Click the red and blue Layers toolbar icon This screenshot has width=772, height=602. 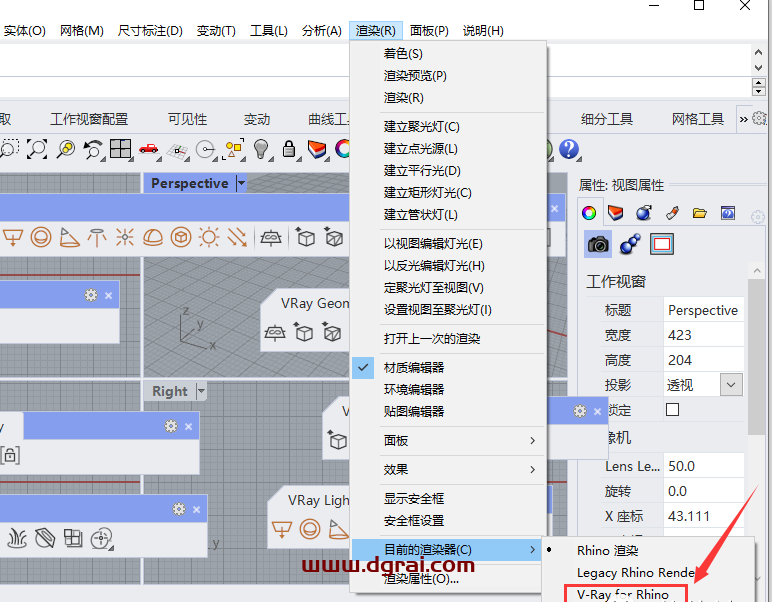click(x=317, y=149)
